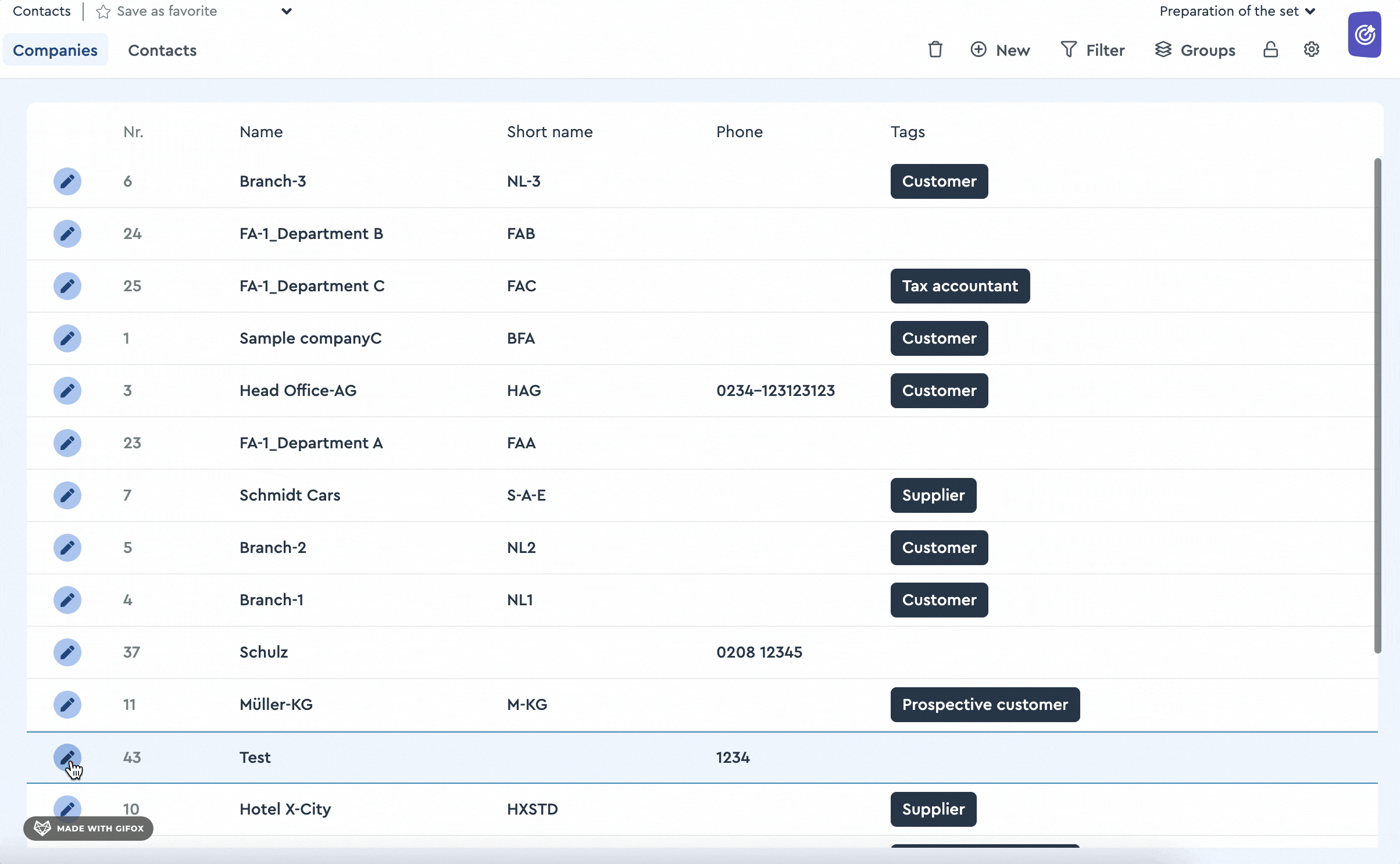Click the edit icon for Müller-KG
Viewport: 1400px width, 864px height.
coord(67,704)
